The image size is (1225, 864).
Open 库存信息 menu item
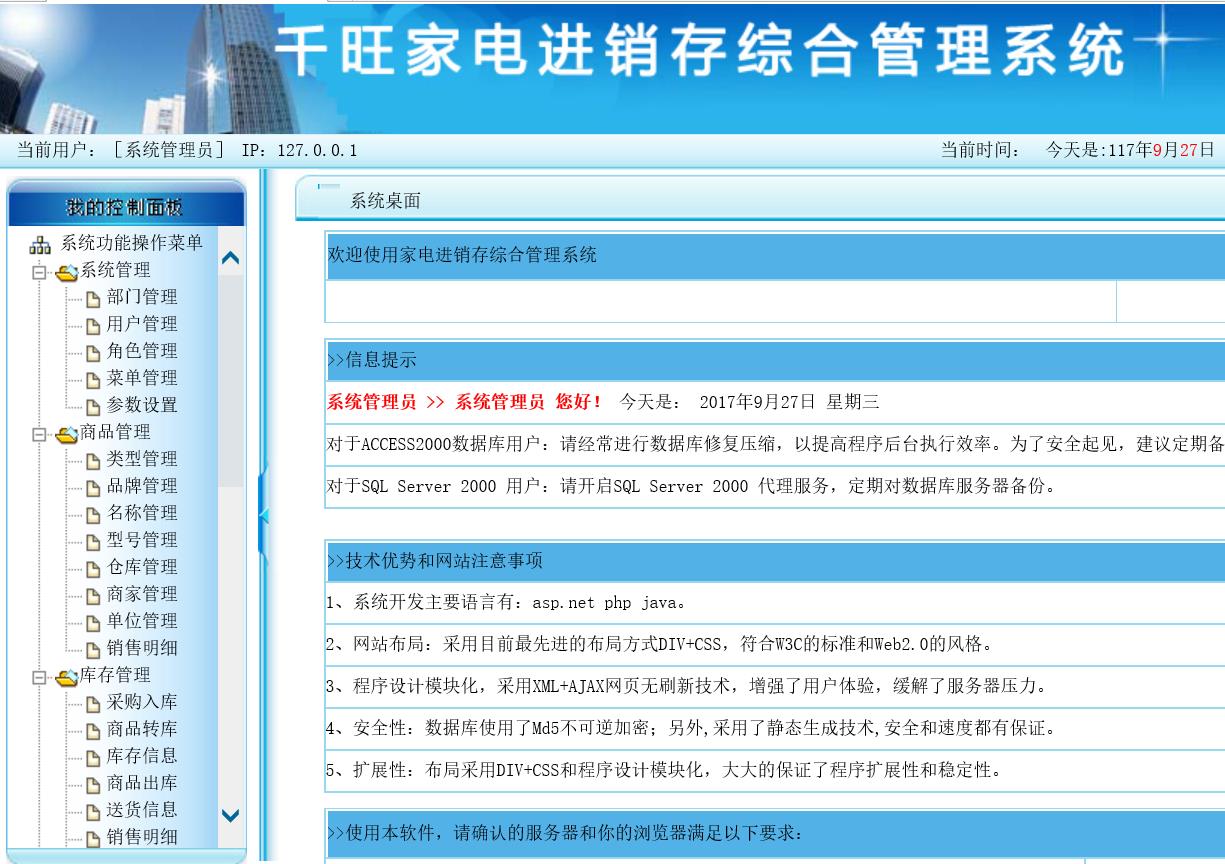142,756
